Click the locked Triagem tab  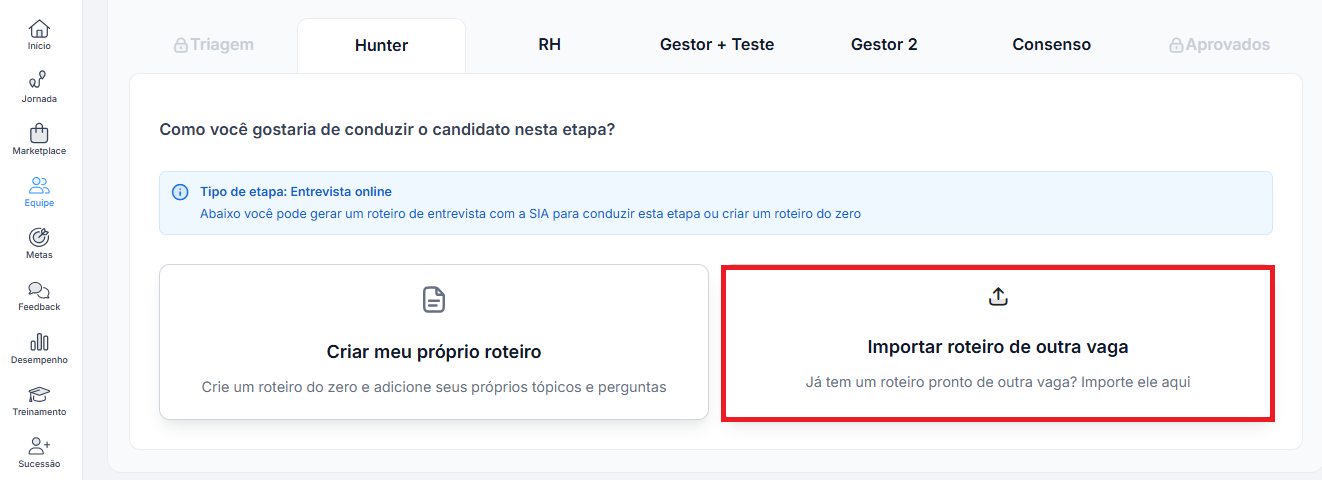[x=214, y=44]
